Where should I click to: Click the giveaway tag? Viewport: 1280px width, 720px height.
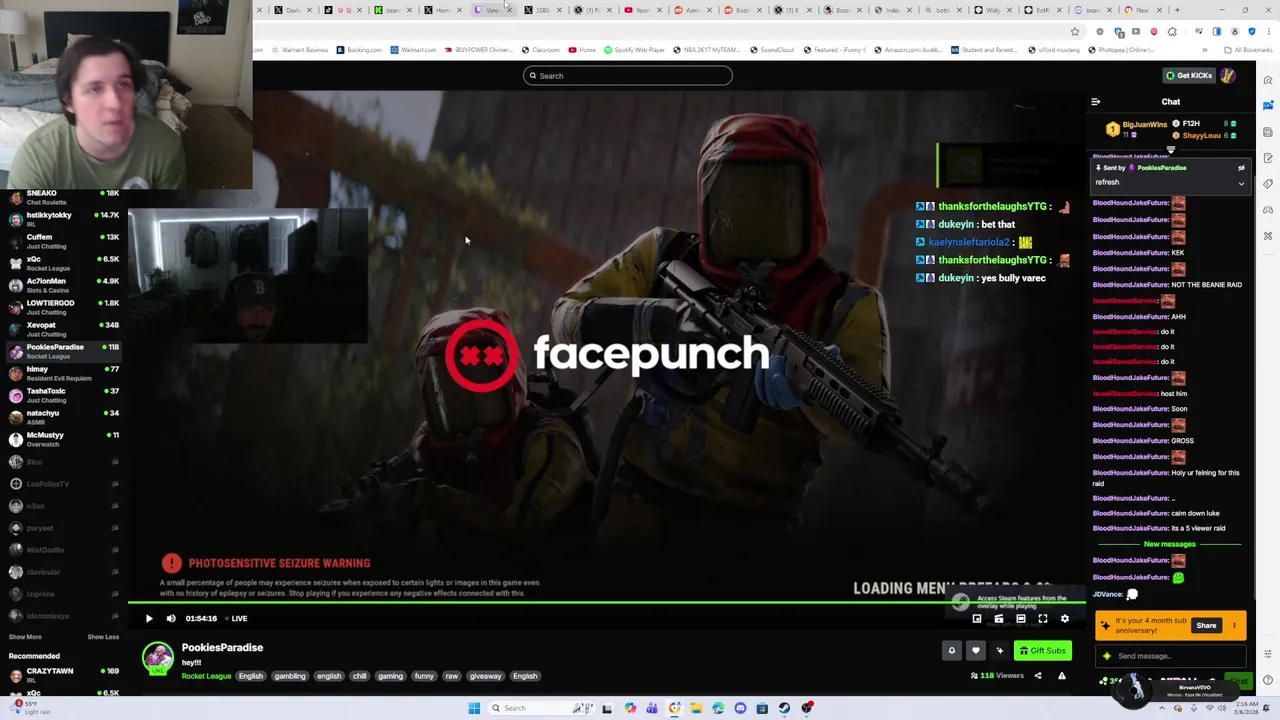[485, 676]
